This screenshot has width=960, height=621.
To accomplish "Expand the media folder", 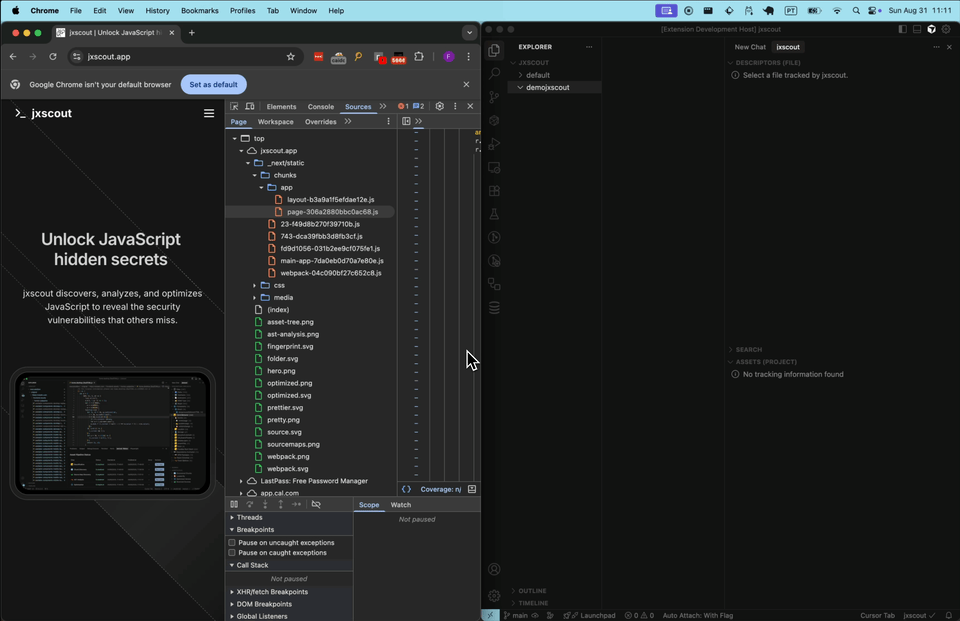I will click(x=255, y=298).
